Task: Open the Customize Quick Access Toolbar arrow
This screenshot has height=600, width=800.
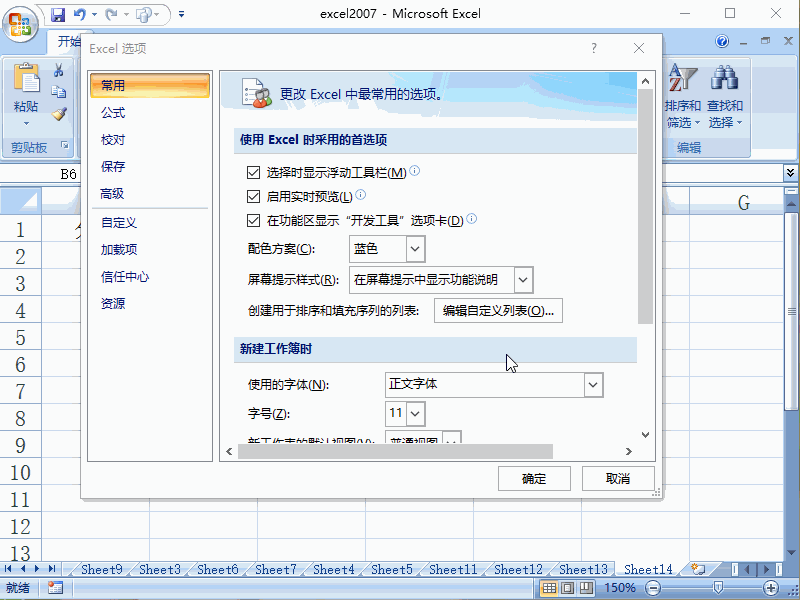Action: [182, 14]
